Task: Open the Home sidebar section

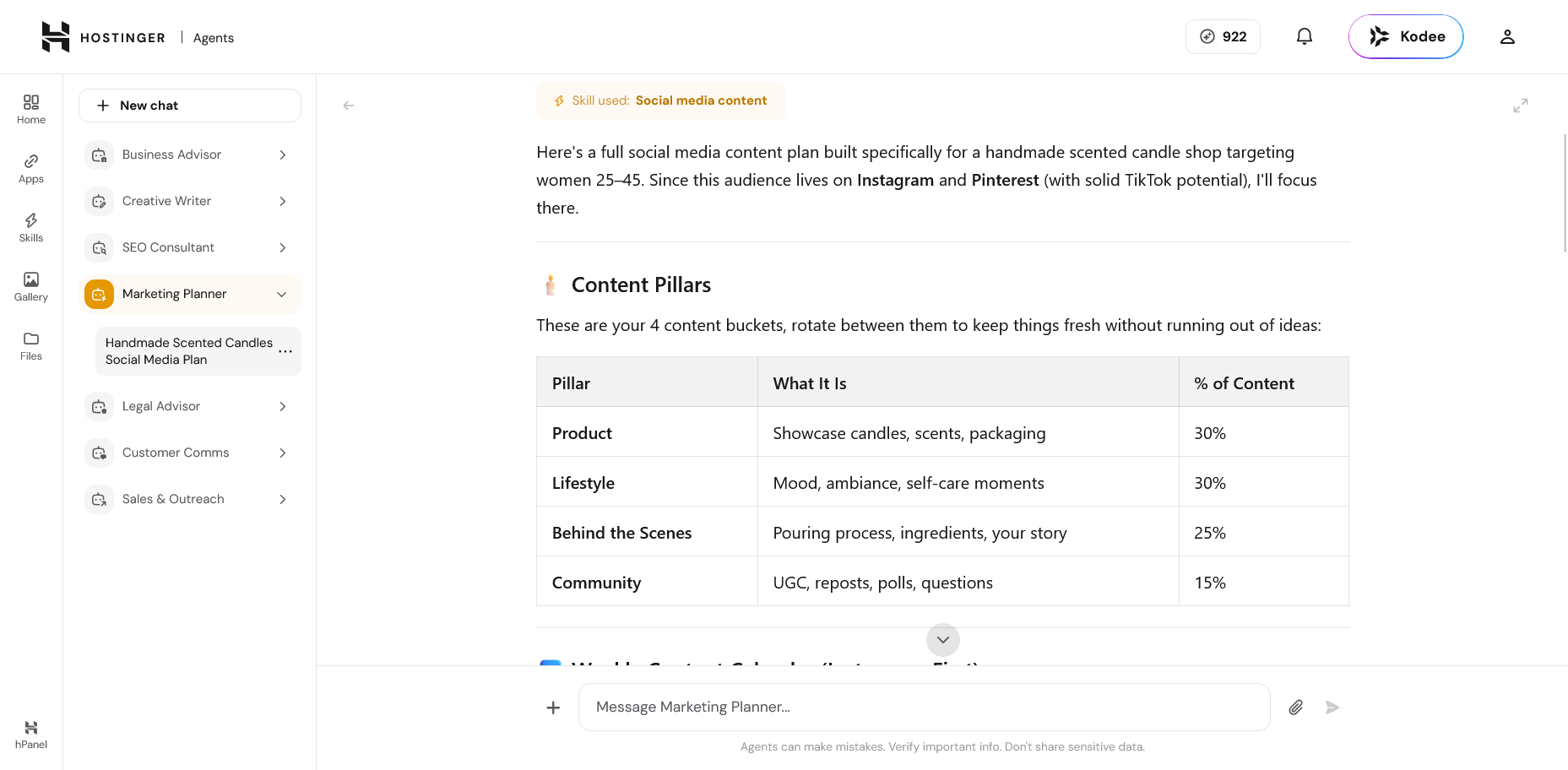Action: (31, 109)
